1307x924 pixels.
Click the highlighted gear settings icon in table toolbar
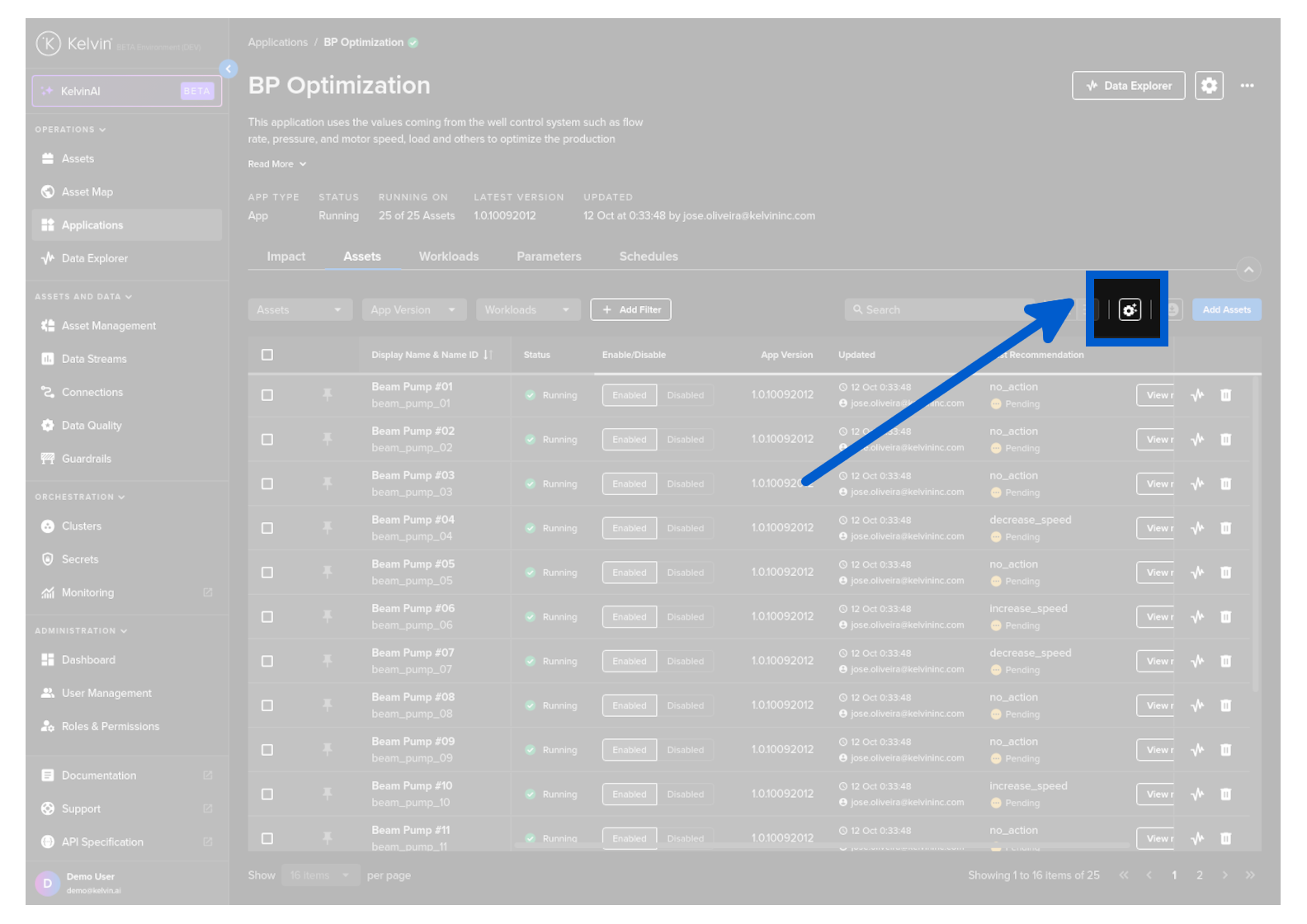point(1129,309)
